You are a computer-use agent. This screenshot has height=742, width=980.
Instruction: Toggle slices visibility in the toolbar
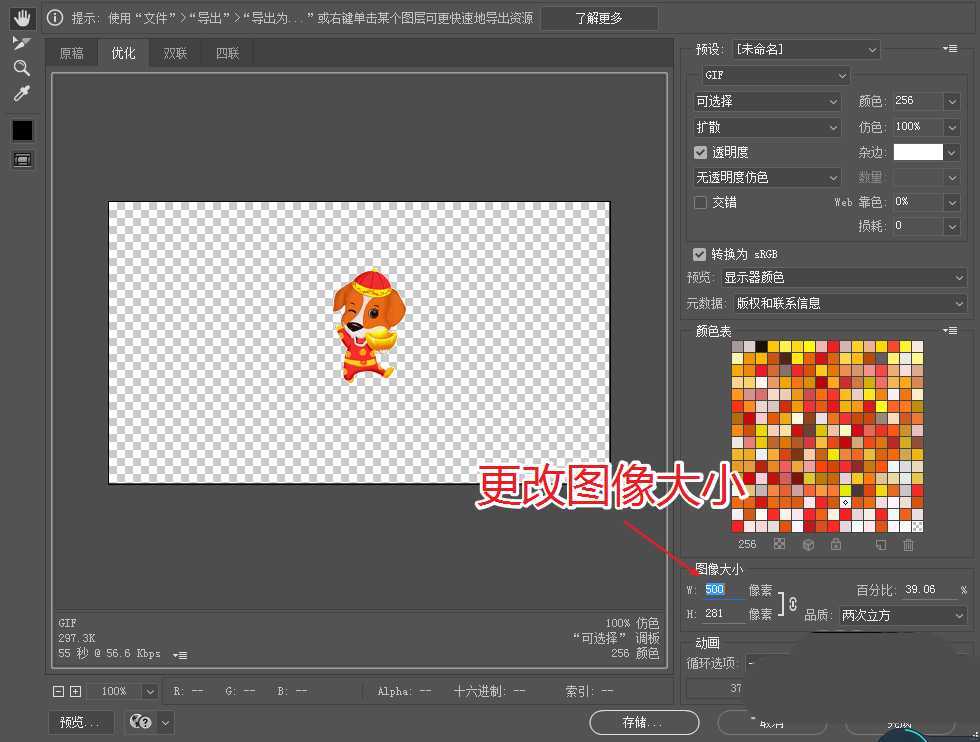point(22,158)
